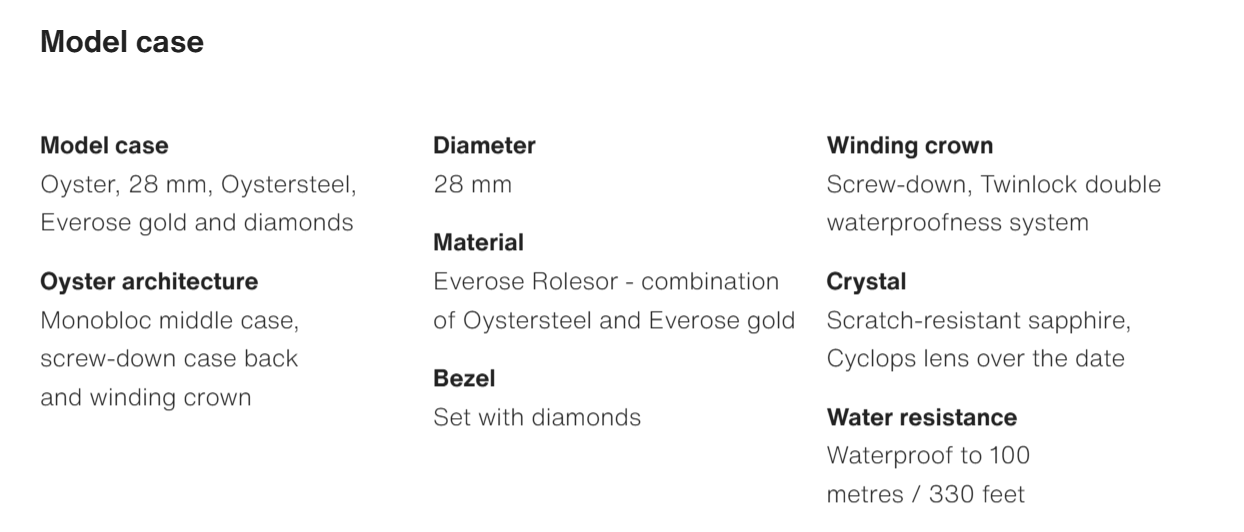This screenshot has width=1244, height=532.
Task: Click the "Oyster, 28 mm, Oystersteel," text line
Action: 198,185
